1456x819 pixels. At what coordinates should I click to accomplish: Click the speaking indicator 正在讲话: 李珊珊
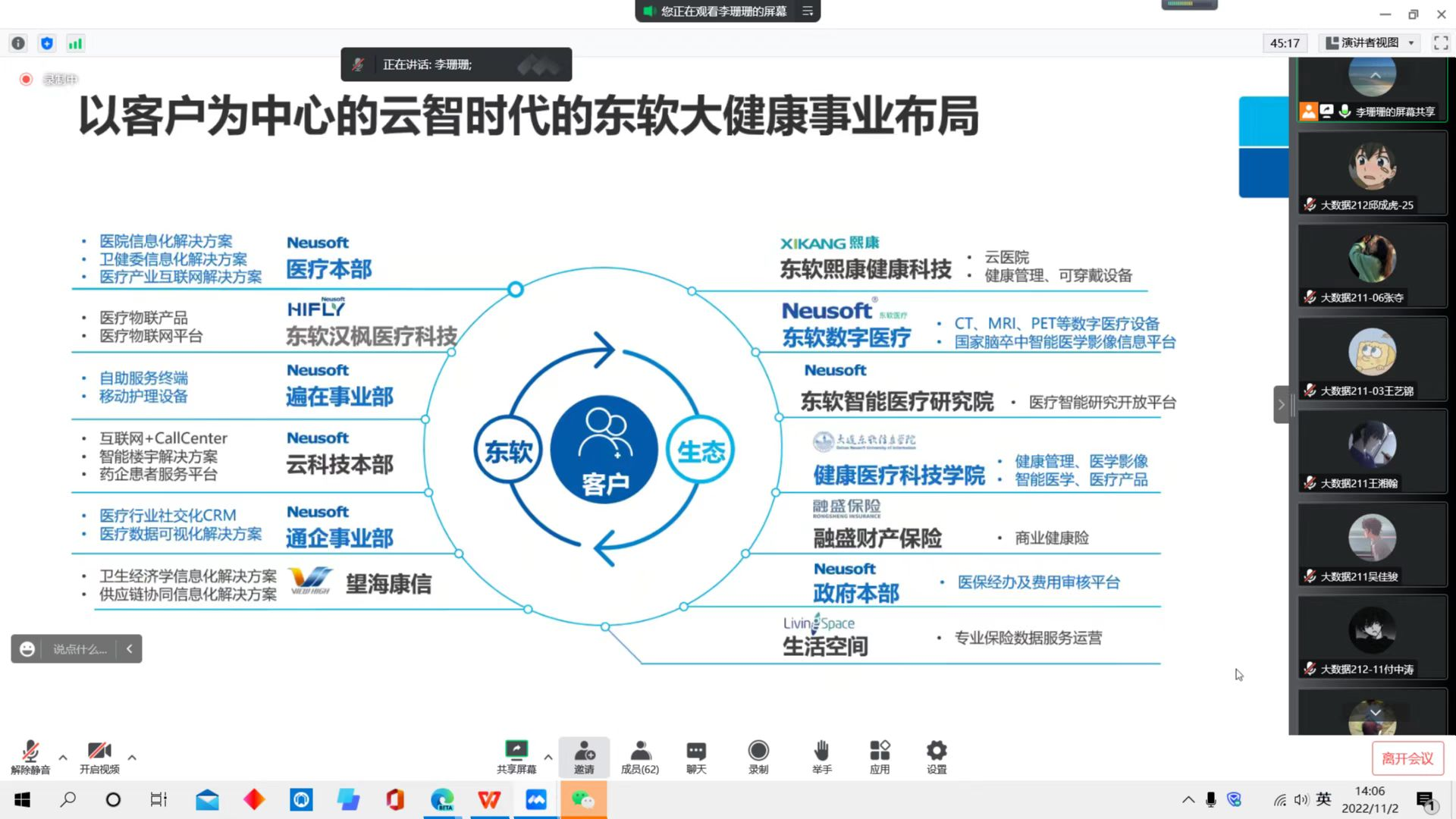click(456, 64)
